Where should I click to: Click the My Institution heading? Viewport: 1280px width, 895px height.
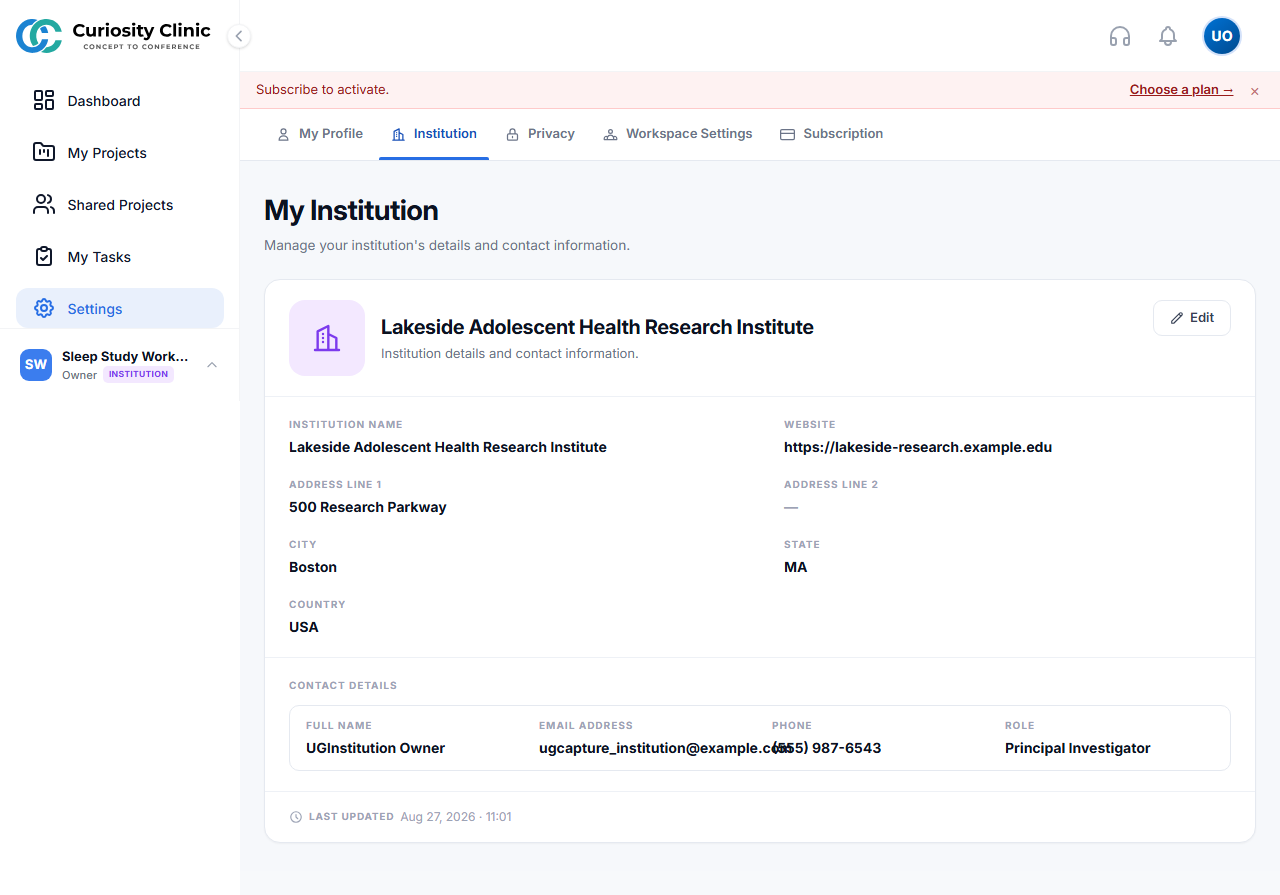351,210
